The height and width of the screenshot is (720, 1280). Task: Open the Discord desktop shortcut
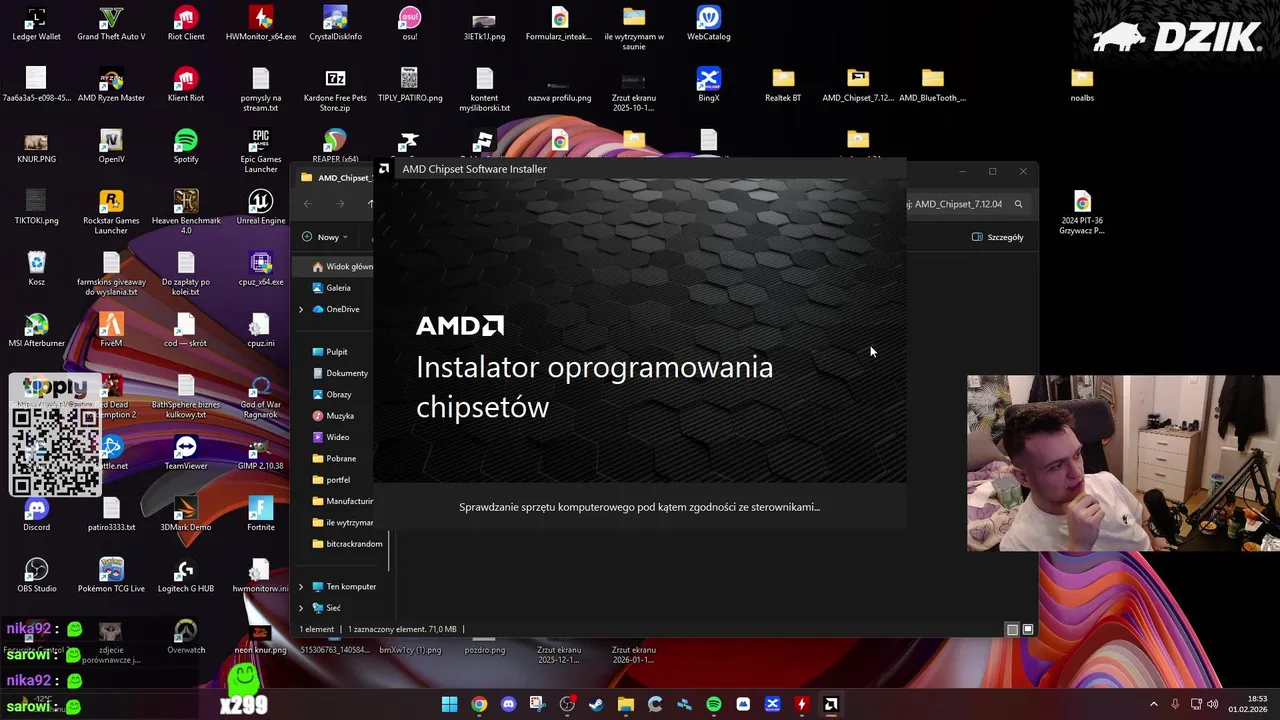(x=36, y=514)
